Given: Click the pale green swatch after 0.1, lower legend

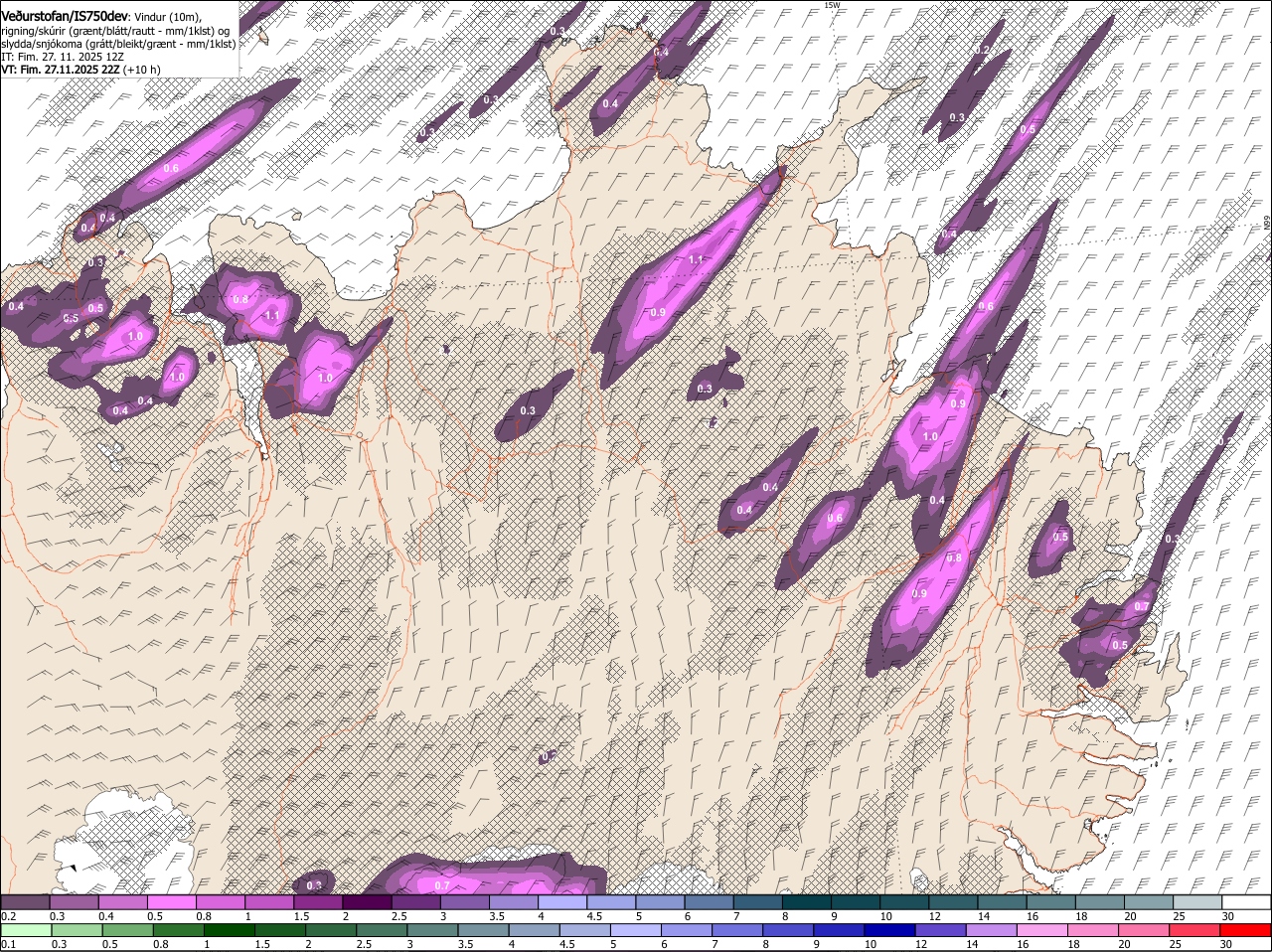Looking at the screenshot, I should coord(25,931).
